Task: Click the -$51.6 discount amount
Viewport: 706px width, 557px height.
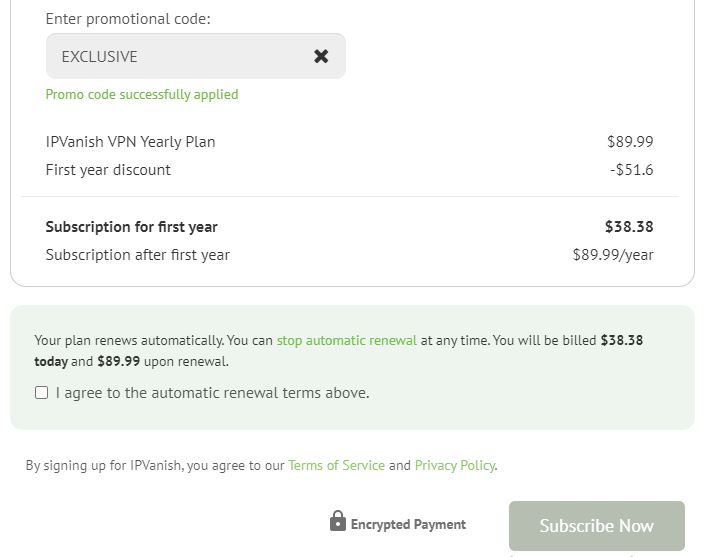Action: (632, 170)
